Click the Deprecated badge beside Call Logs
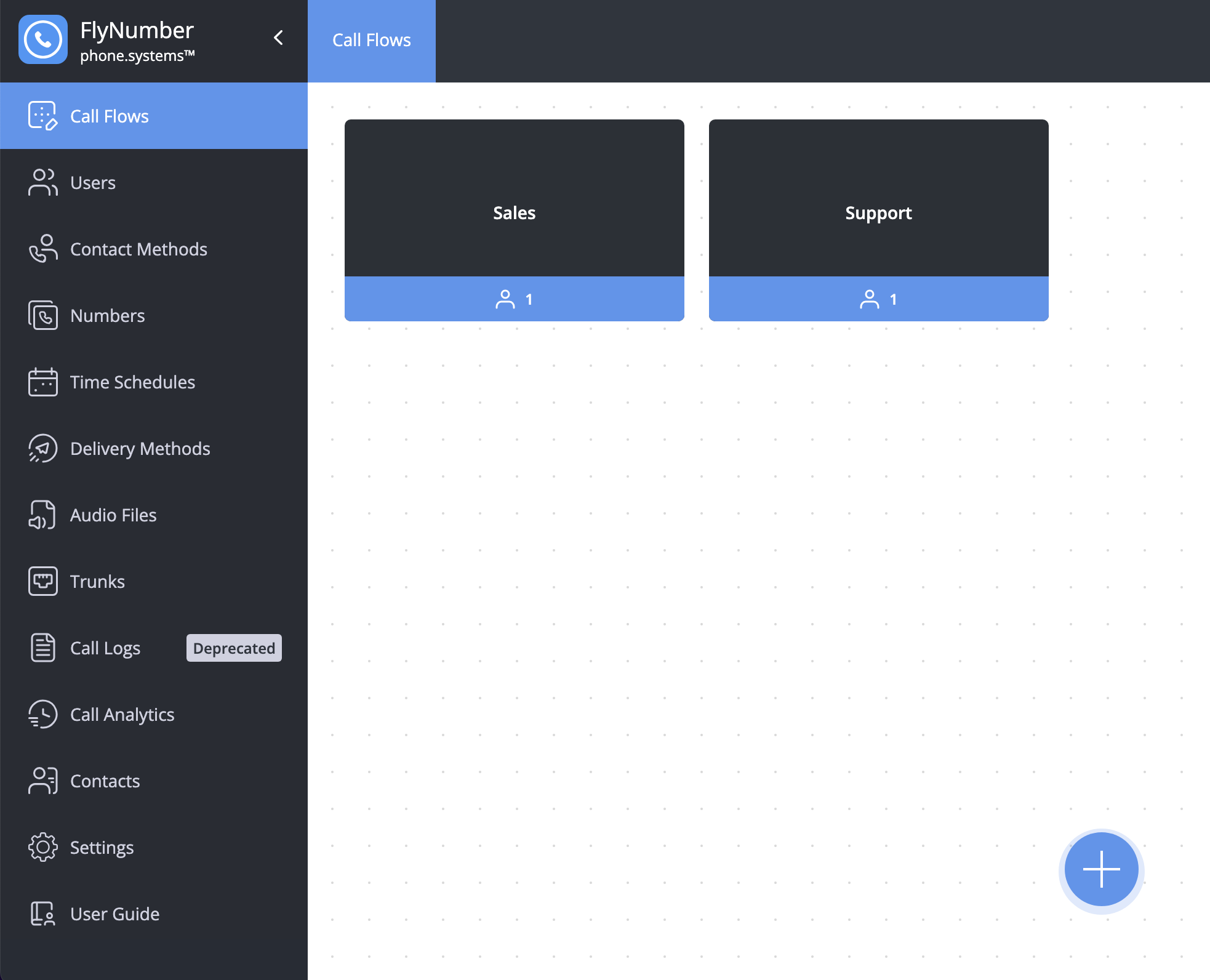The height and width of the screenshot is (980, 1210). (234, 648)
